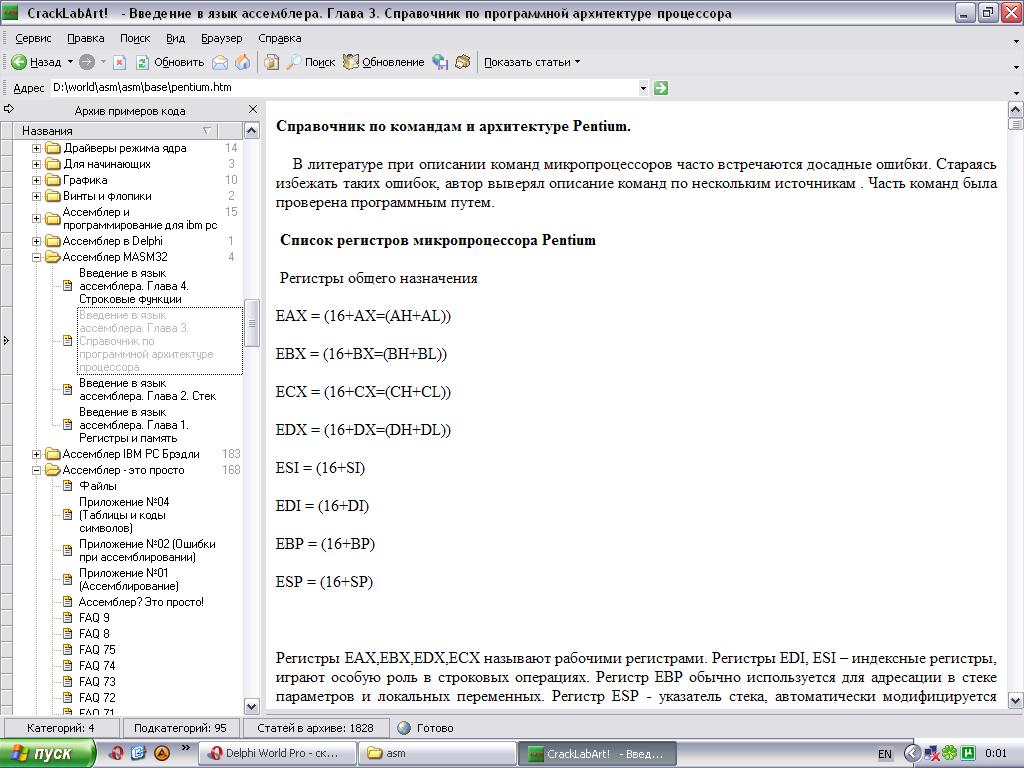Click the red X stop icon

pyautogui.click(x=120, y=62)
